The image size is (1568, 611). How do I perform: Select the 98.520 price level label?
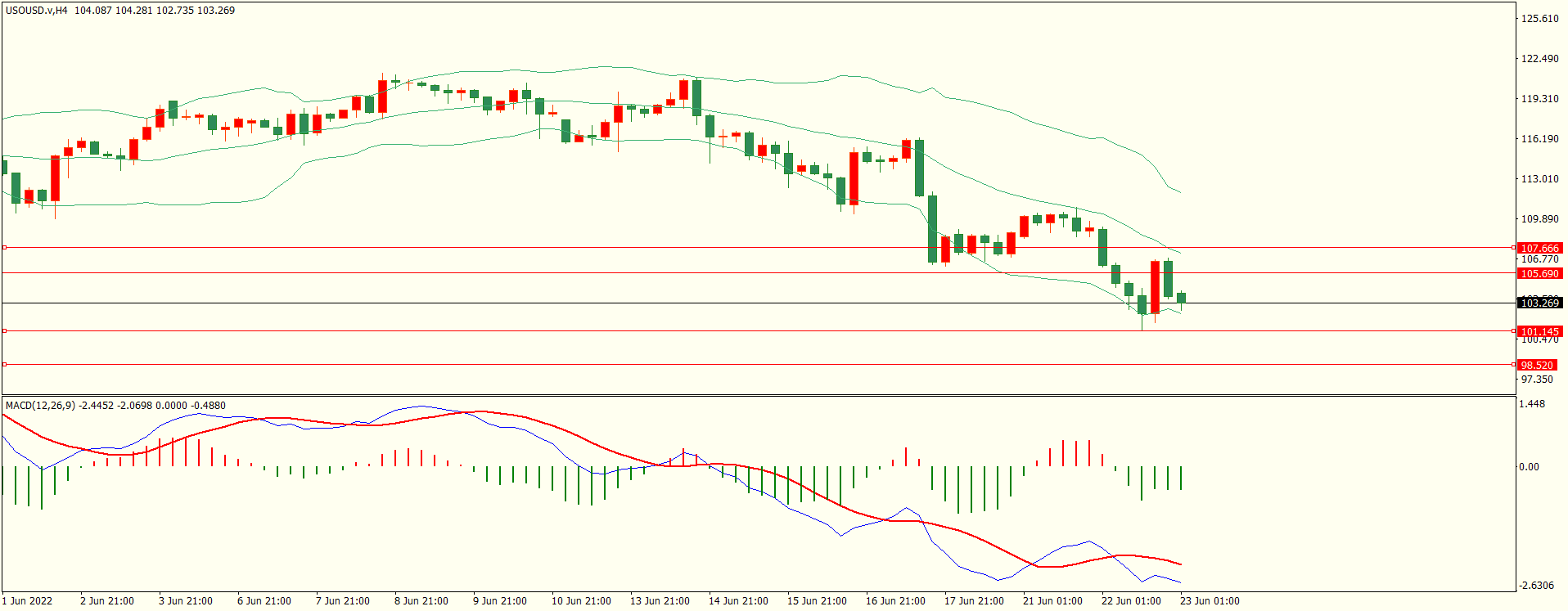[1536, 365]
